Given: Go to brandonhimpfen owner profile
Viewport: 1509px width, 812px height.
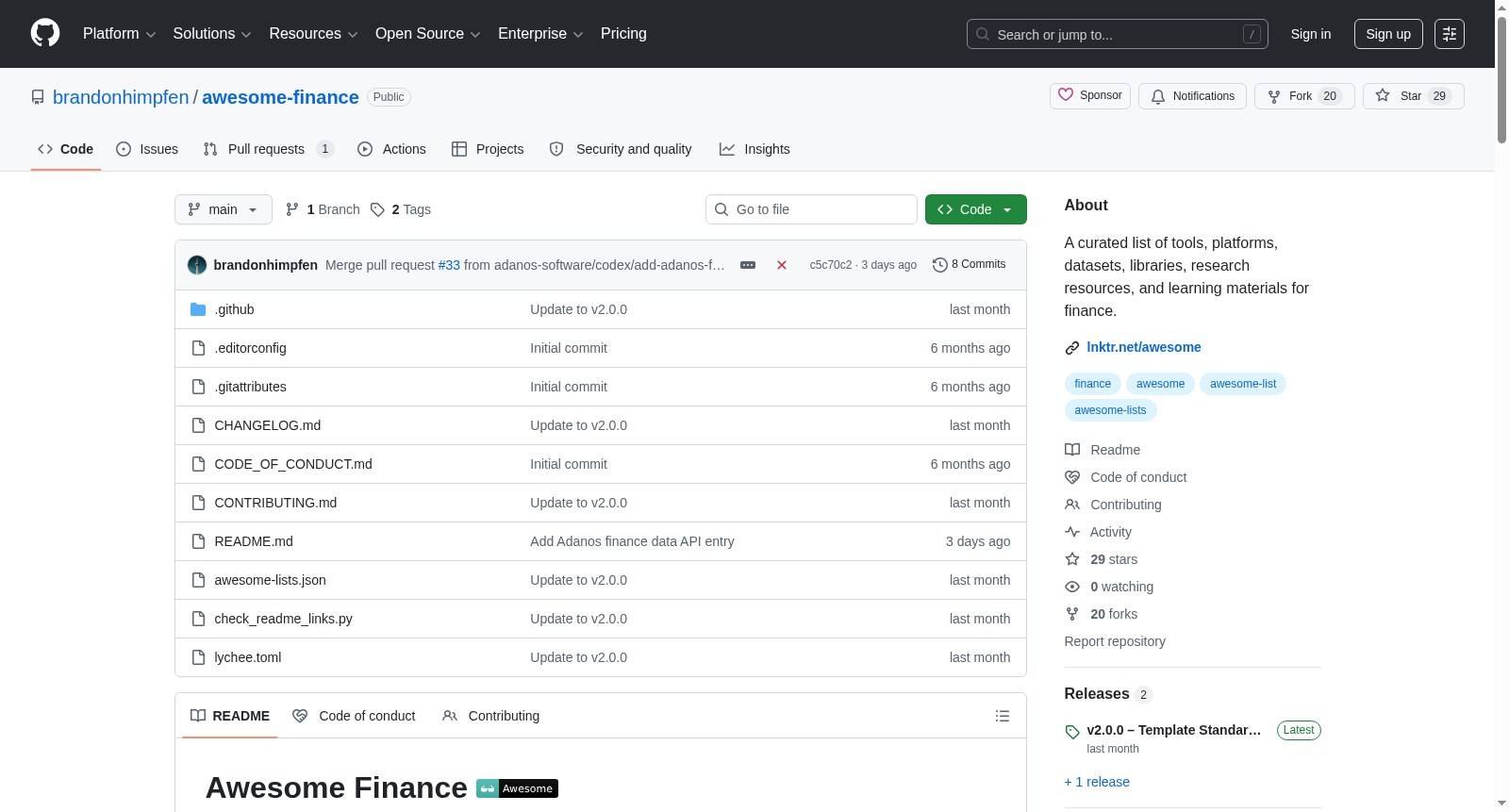Looking at the screenshot, I should coord(121,97).
